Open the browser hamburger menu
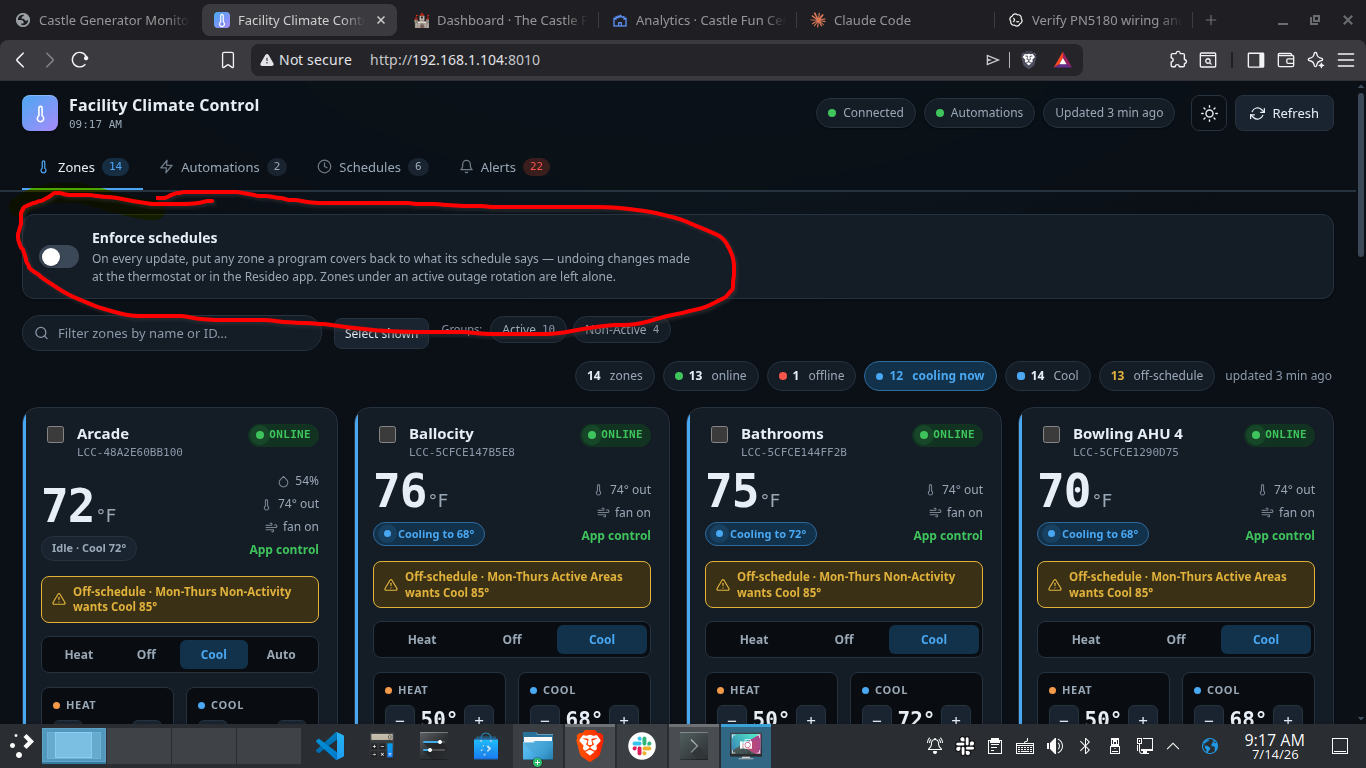The image size is (1366, 768). tap(1346, 60)
